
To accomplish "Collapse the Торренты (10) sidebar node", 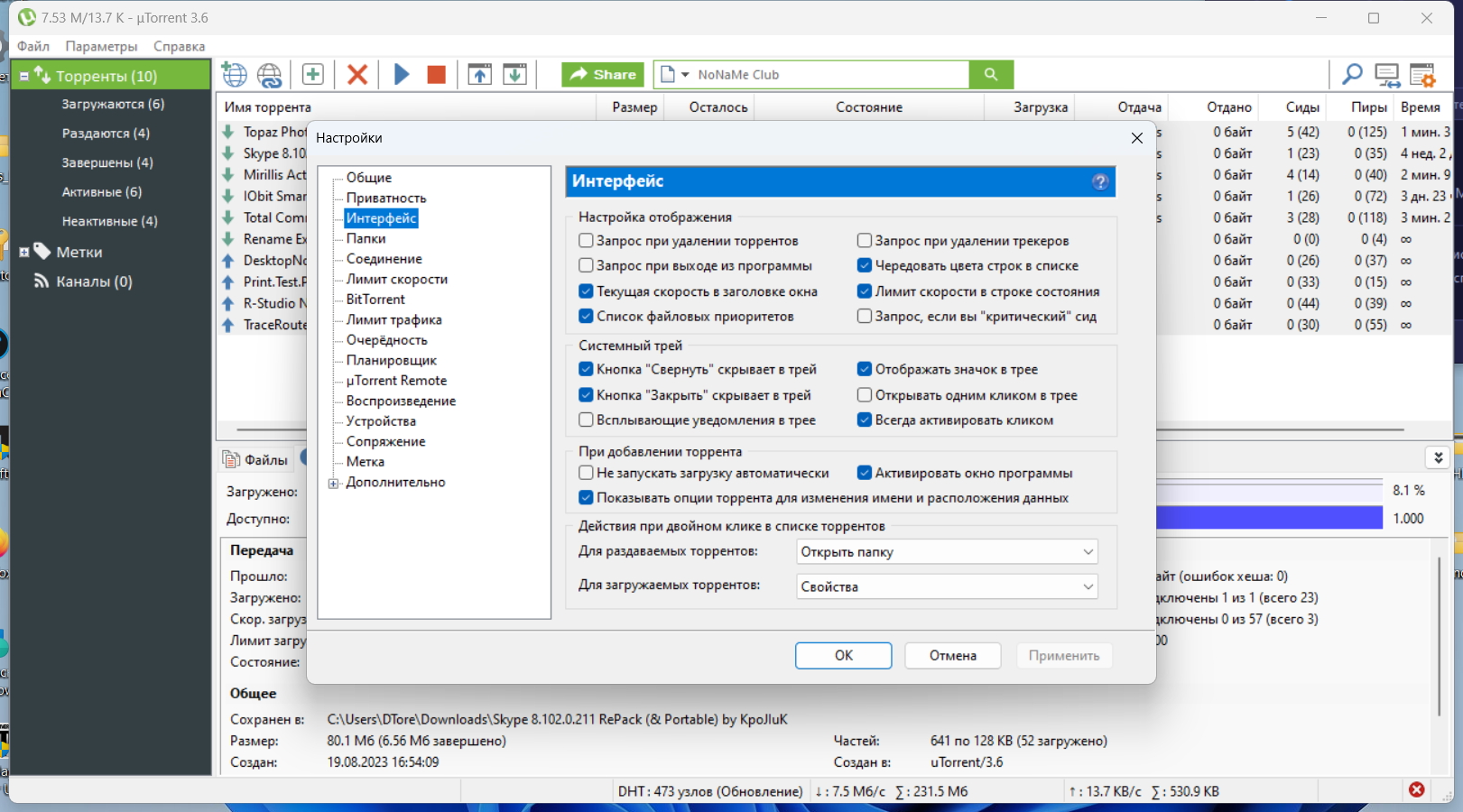I will pyautogui.click(x=24, y=77).
